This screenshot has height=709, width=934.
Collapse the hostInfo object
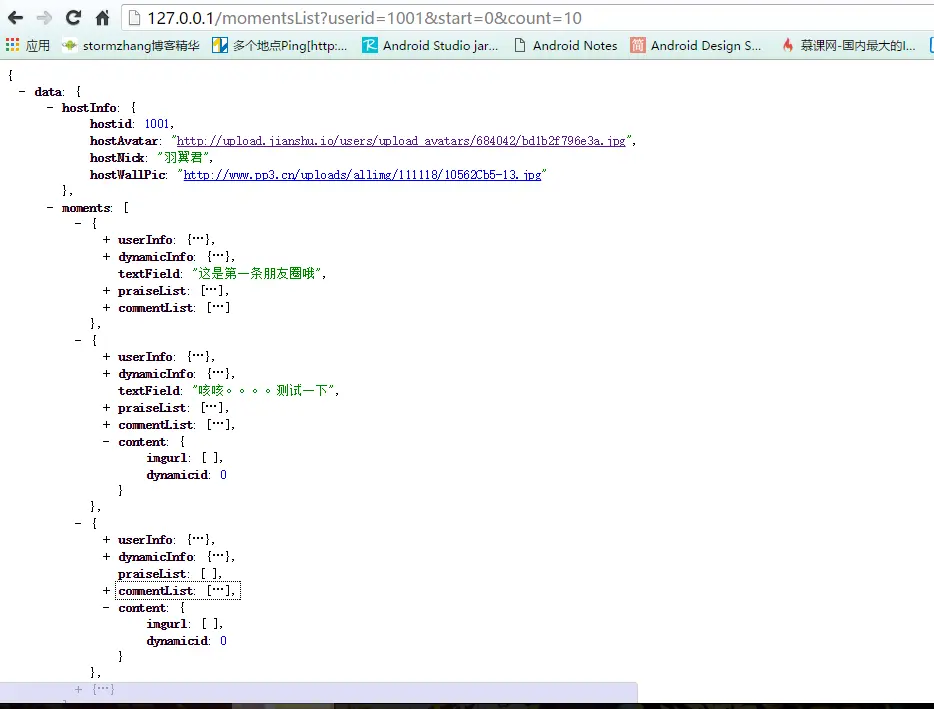(50, 107)
